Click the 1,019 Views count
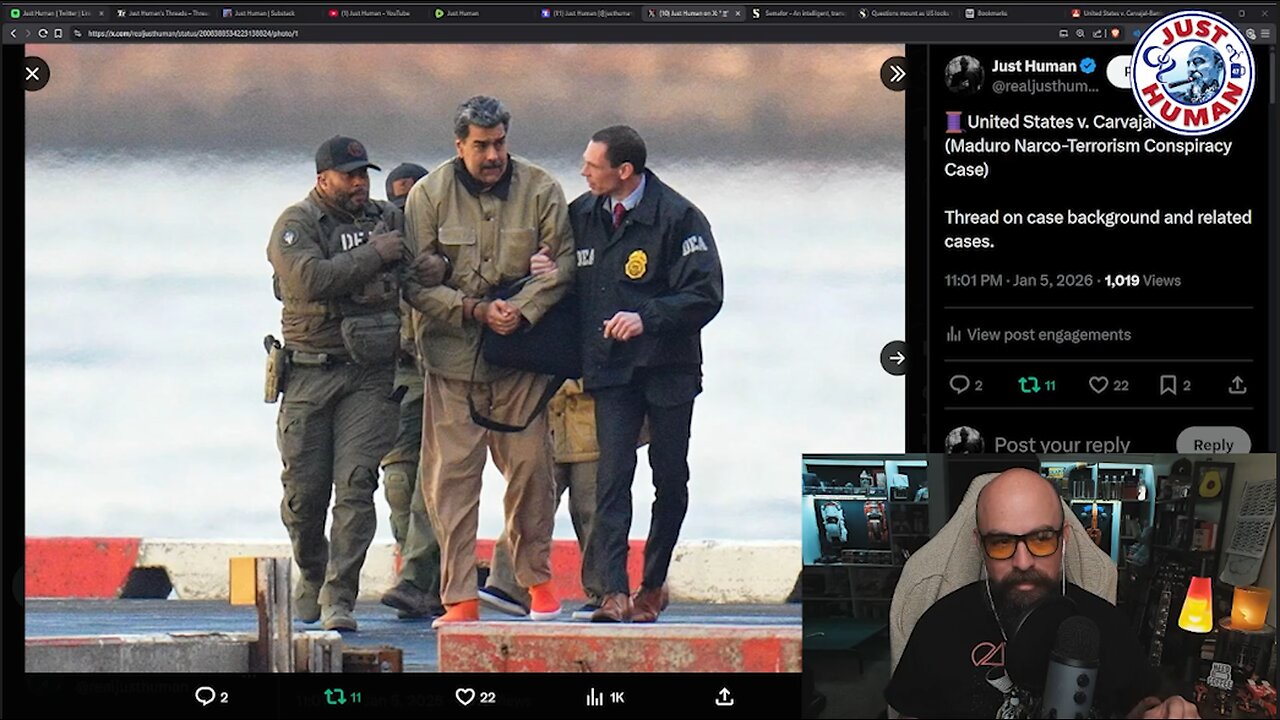Viewport: 1280px width, 720px height. pyautogui.click(x=1142, y=281)
